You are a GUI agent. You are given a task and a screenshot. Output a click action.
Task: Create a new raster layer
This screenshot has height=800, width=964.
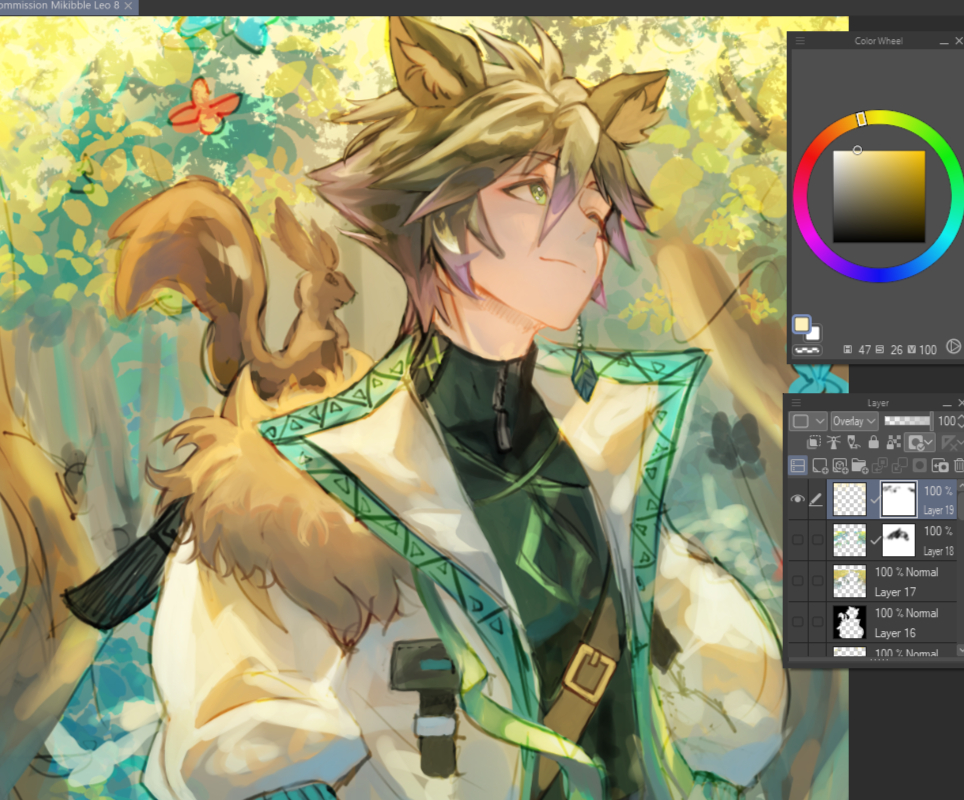820,465
